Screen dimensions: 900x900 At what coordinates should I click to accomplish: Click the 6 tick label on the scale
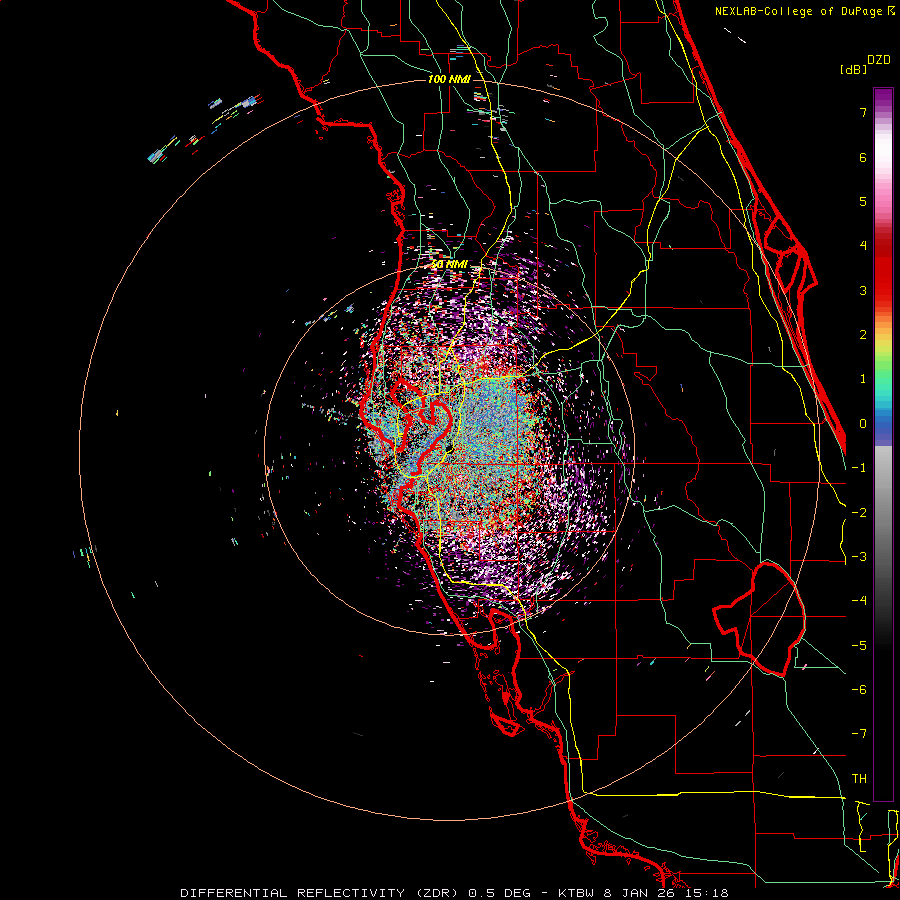coord(863,157)
